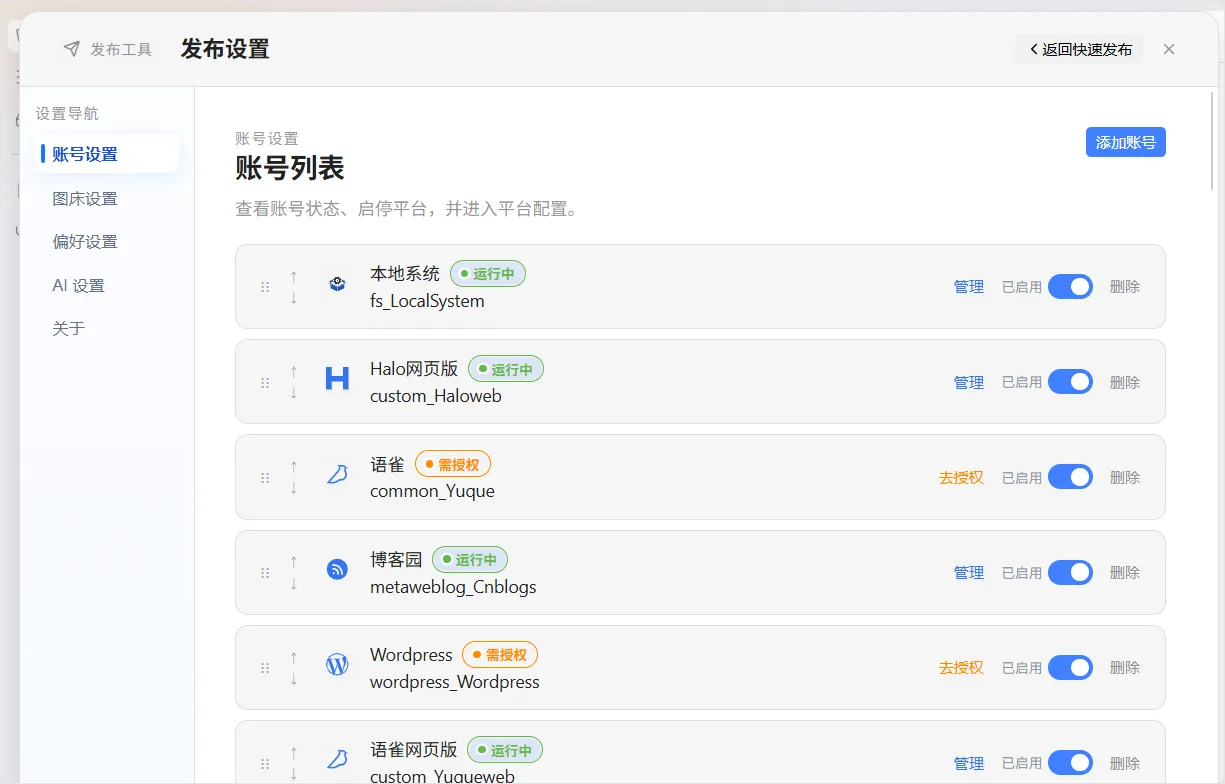Toggle the Halo网页版 enabled switch
The width and height of the screenshot is (1225, 784).
(x=1070, y=382)
